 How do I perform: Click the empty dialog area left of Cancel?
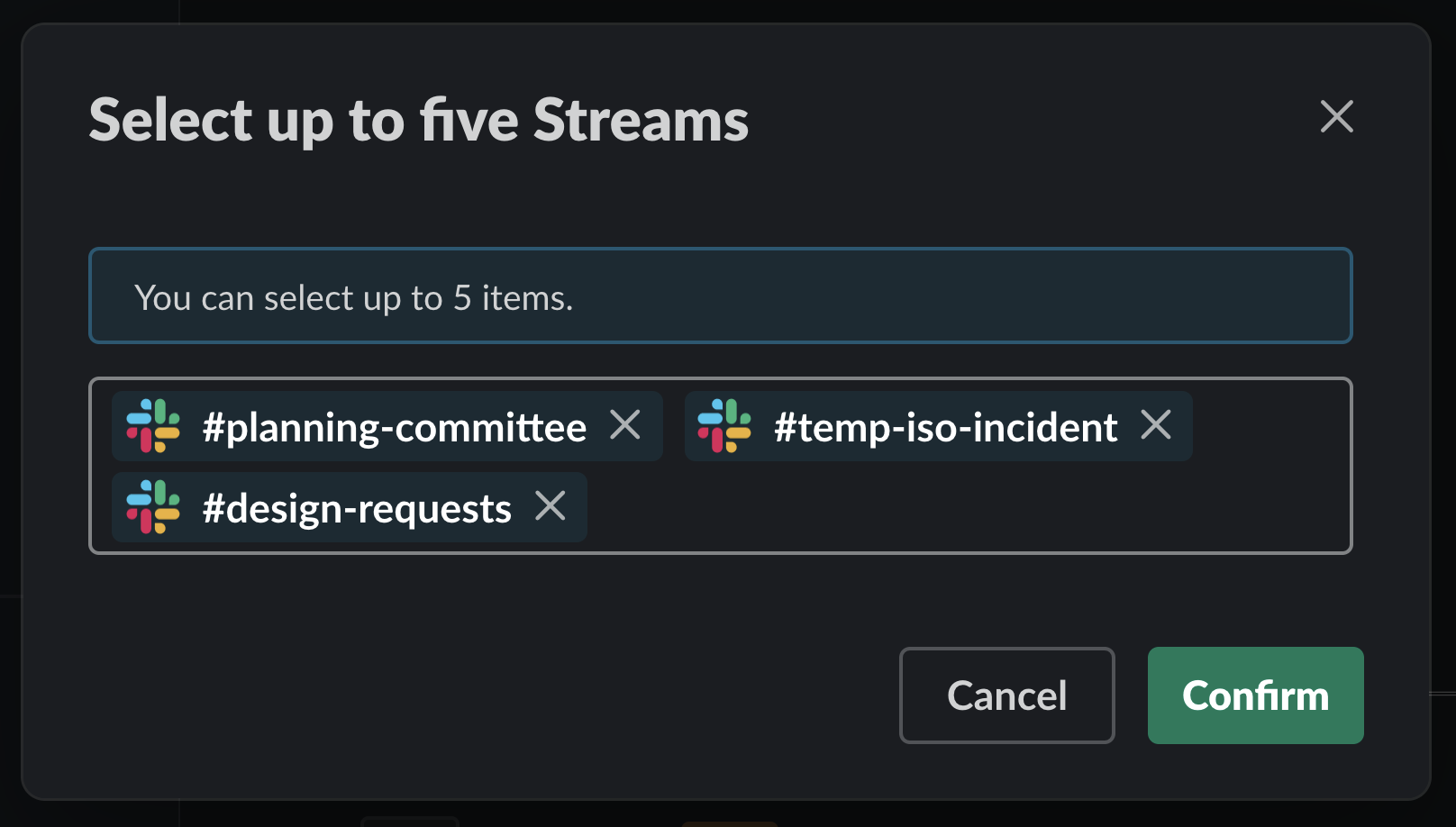pyautogui.click(x=487, y=695)
